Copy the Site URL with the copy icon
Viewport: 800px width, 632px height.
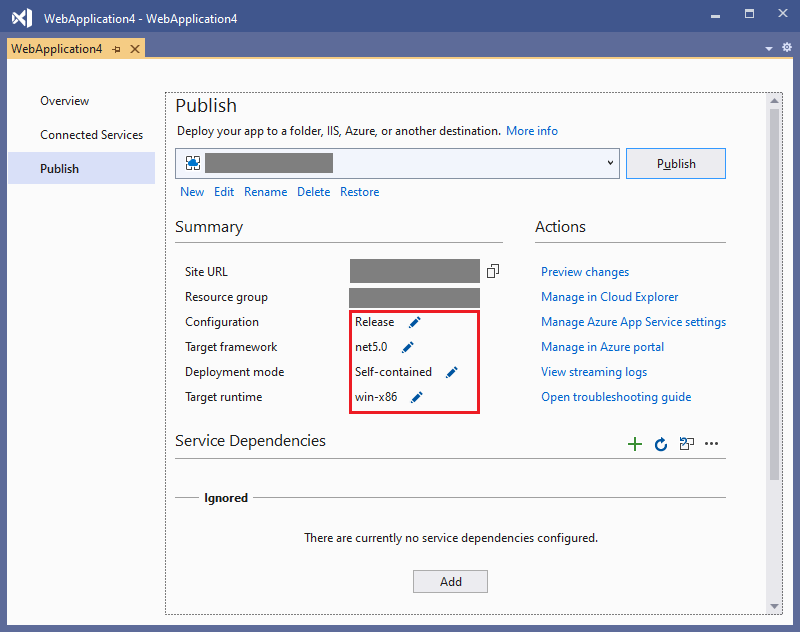(x=493, y=271)
